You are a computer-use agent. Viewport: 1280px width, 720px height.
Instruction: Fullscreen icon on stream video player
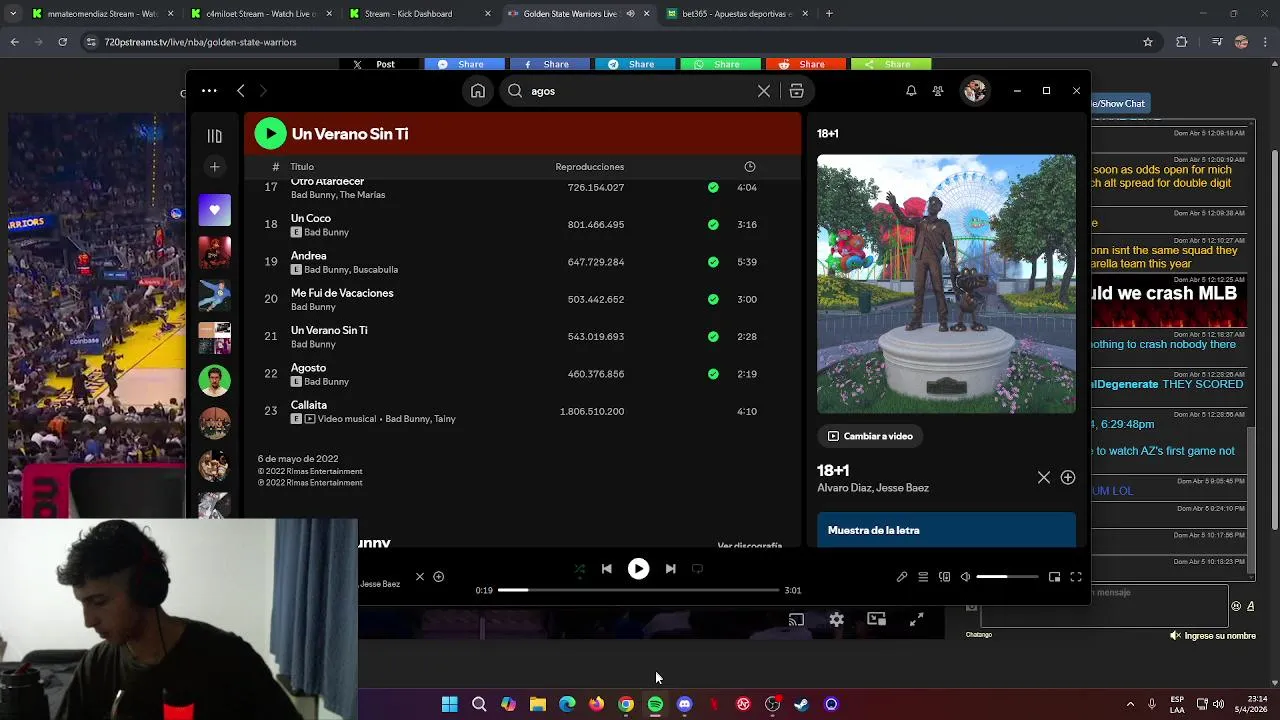tap(916, 620)
